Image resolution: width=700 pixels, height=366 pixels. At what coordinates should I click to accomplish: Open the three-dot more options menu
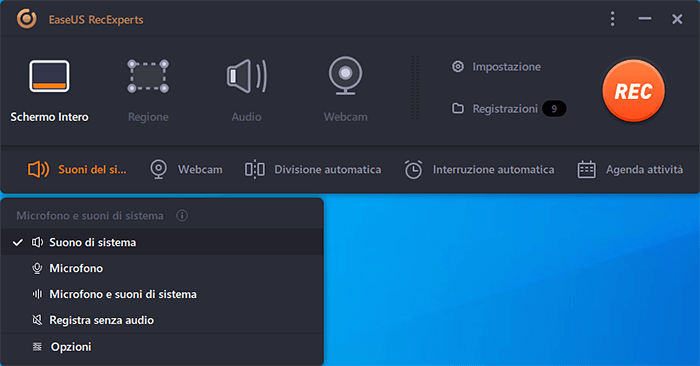(x=612, y=19)
